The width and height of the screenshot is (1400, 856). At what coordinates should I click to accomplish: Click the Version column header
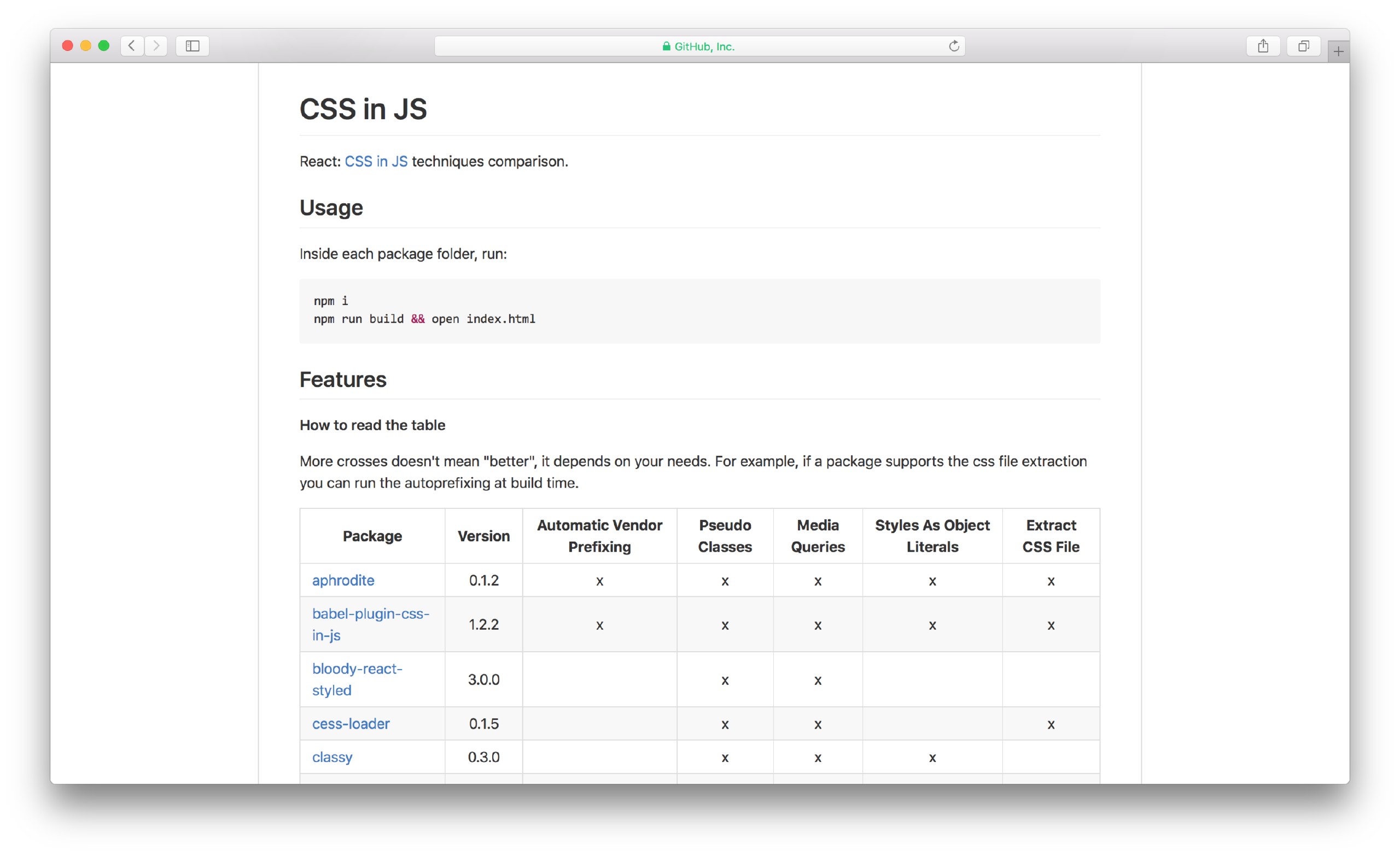pos(483,536)
